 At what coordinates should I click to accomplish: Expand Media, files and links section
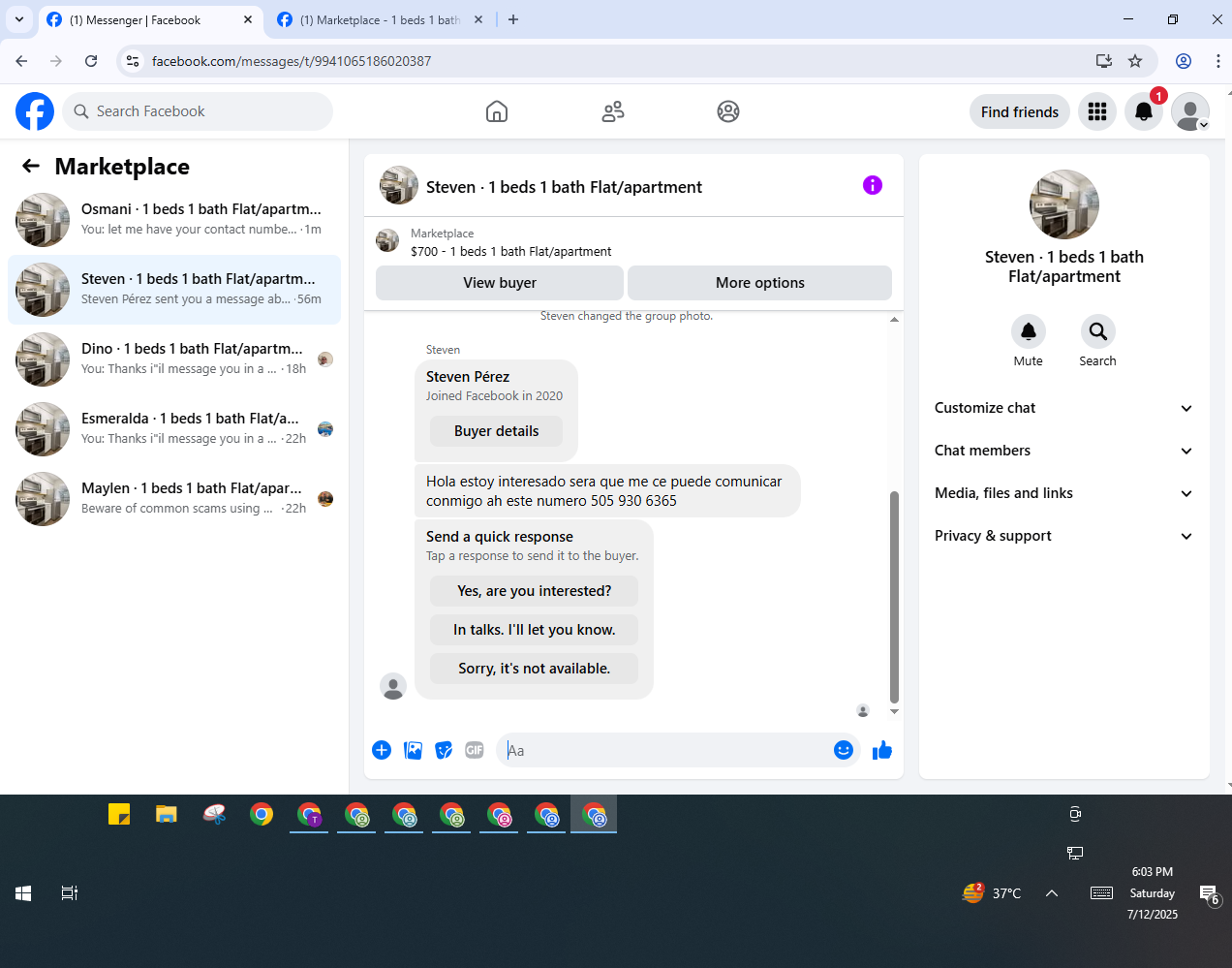click(1063, 493)
